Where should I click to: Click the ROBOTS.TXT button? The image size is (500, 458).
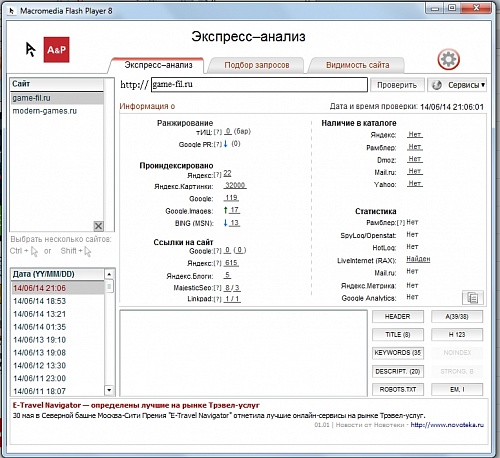click(x=398, y=389)
